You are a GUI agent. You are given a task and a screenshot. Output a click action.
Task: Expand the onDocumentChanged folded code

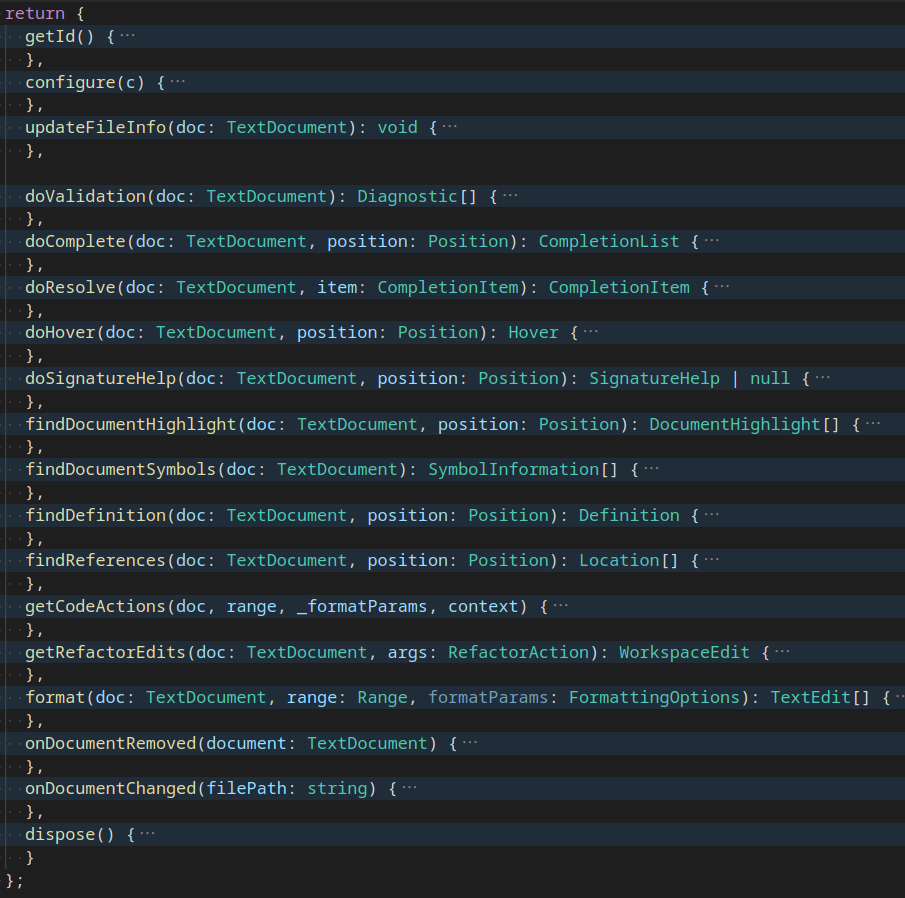click(x=410, y=788)
